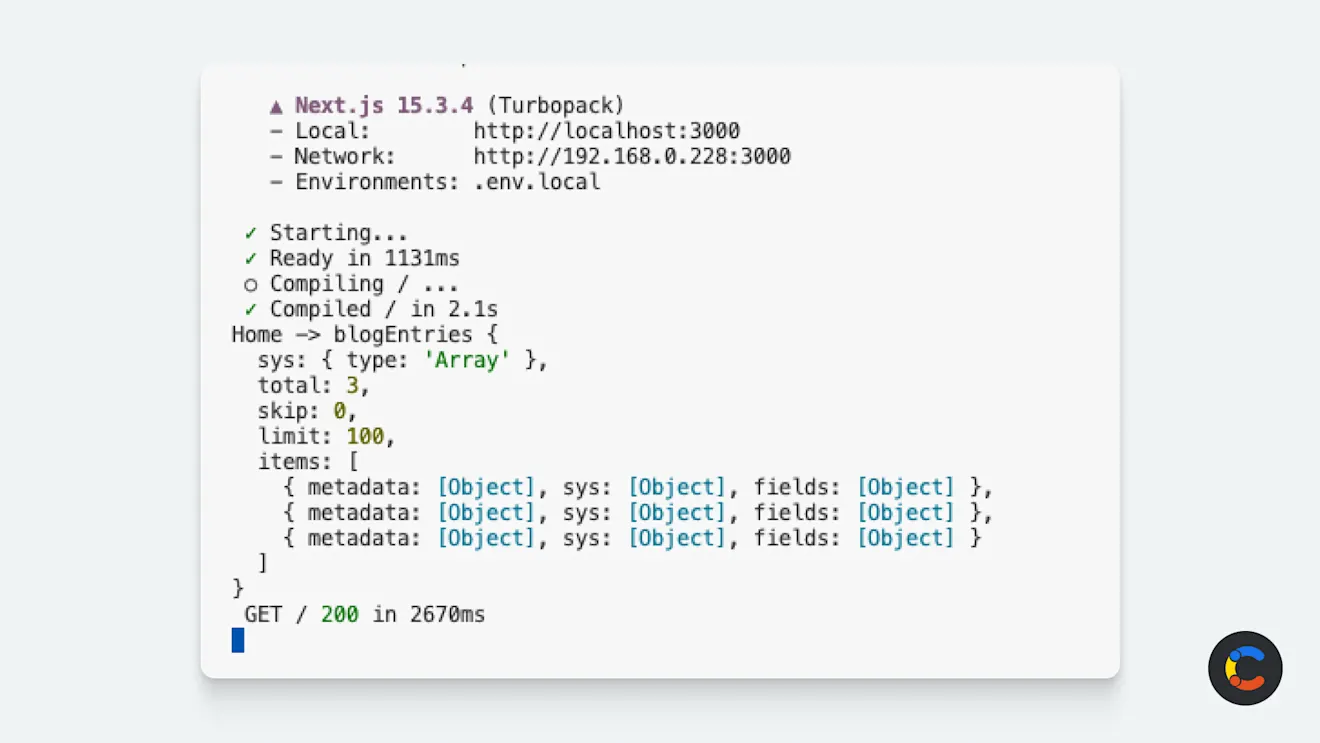Click the "items: [" line

click(x=308, y=462)
